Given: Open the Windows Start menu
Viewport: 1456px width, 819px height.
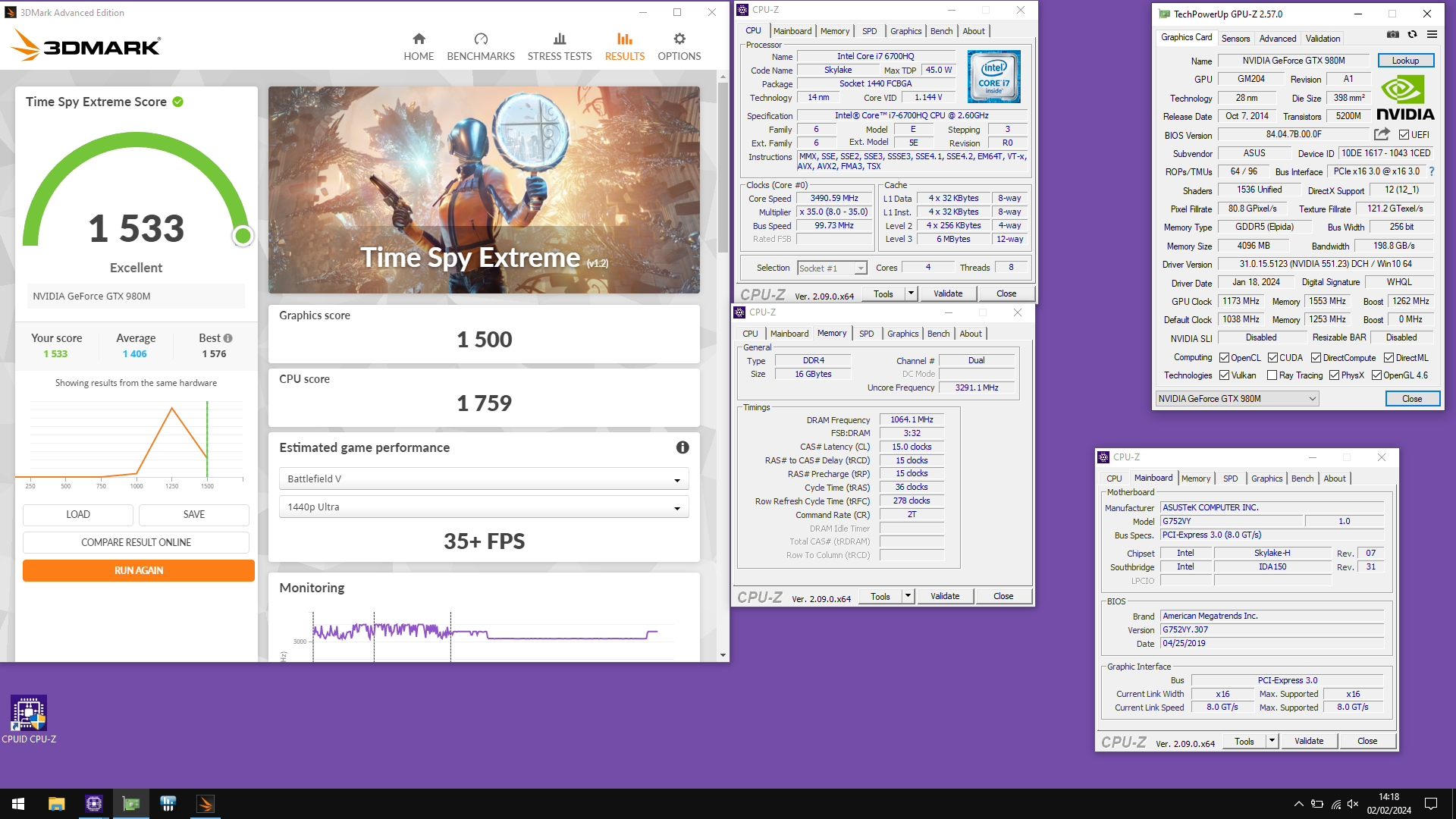Looking at the screenshot, I should pos(18,804).
